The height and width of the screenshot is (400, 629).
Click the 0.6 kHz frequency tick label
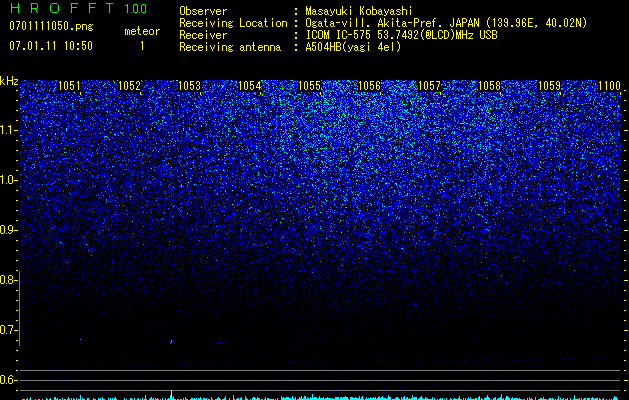8,380
